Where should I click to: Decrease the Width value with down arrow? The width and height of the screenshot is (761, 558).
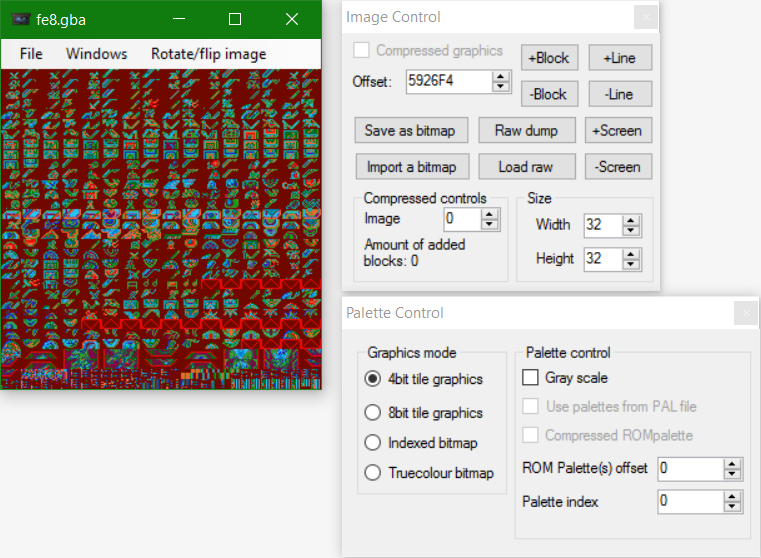(x=630, y=231)
